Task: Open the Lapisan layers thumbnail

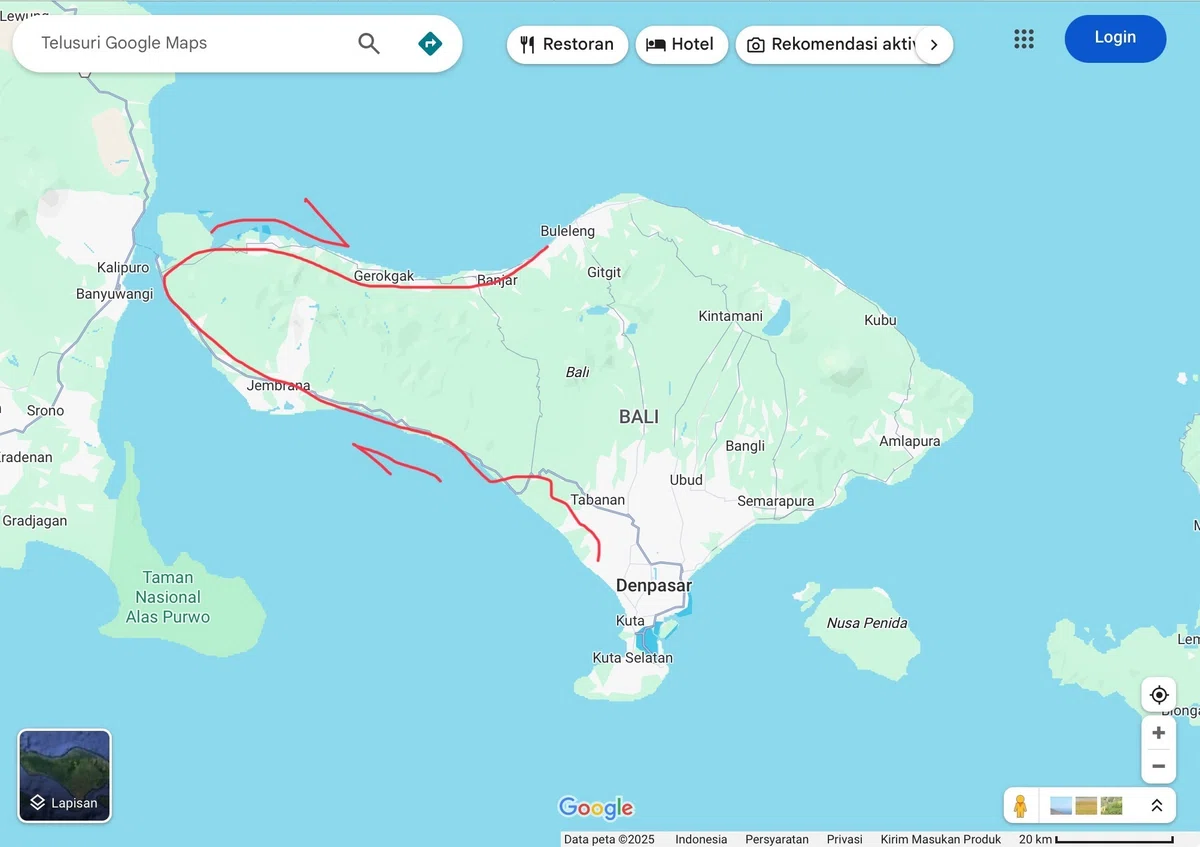Action: (x=65, y=775)
